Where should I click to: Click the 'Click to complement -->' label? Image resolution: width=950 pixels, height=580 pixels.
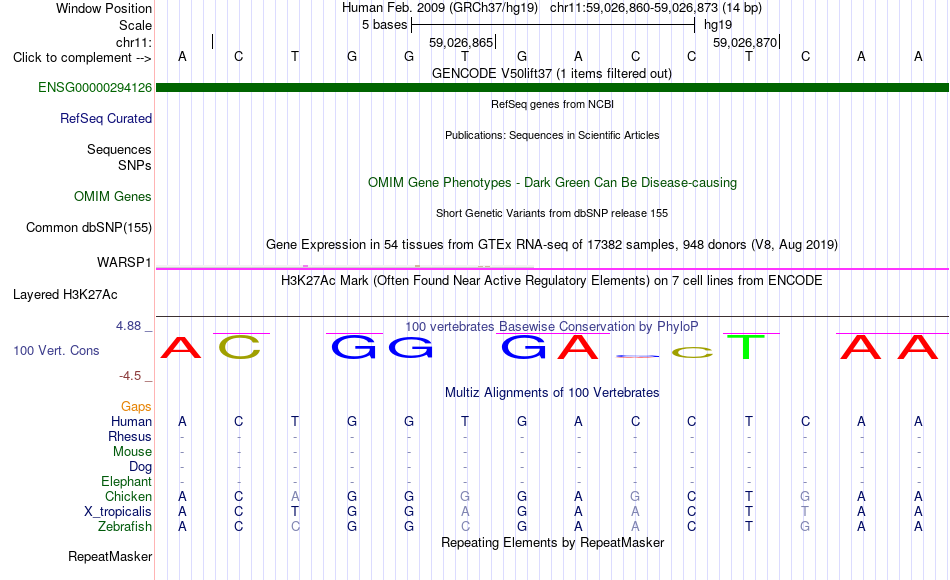point(82,58)
